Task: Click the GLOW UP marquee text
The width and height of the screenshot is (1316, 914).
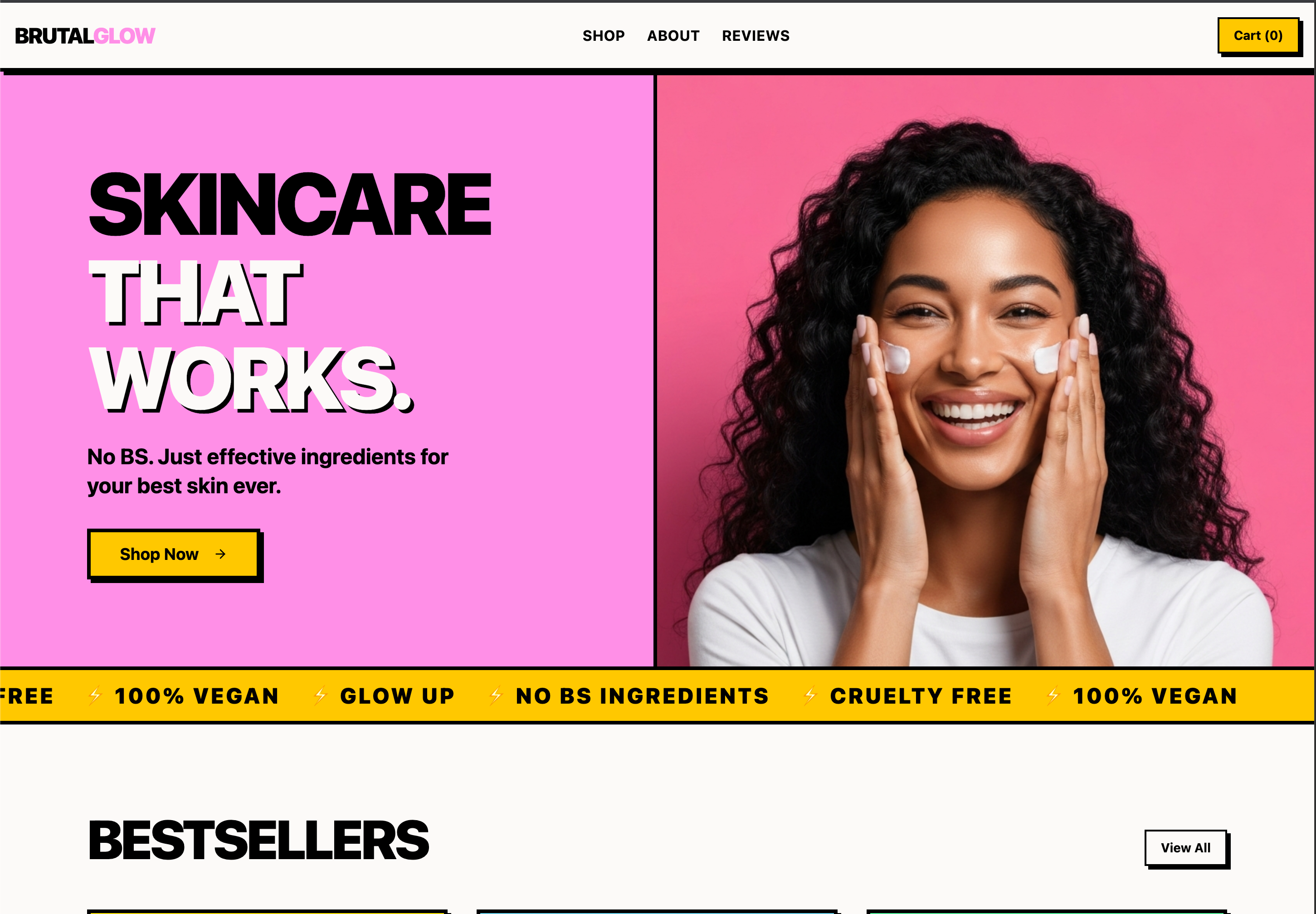Action: click(397, 696)
